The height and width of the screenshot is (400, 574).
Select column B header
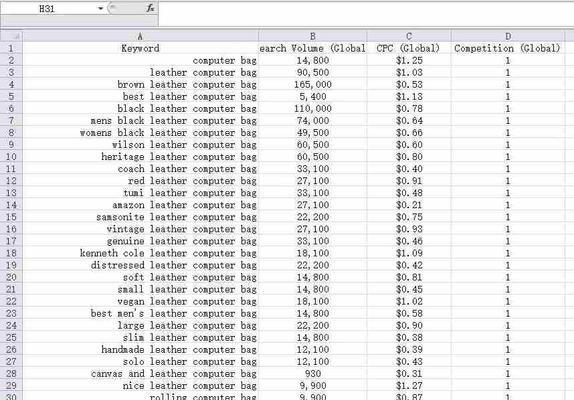tap(312, 36)
